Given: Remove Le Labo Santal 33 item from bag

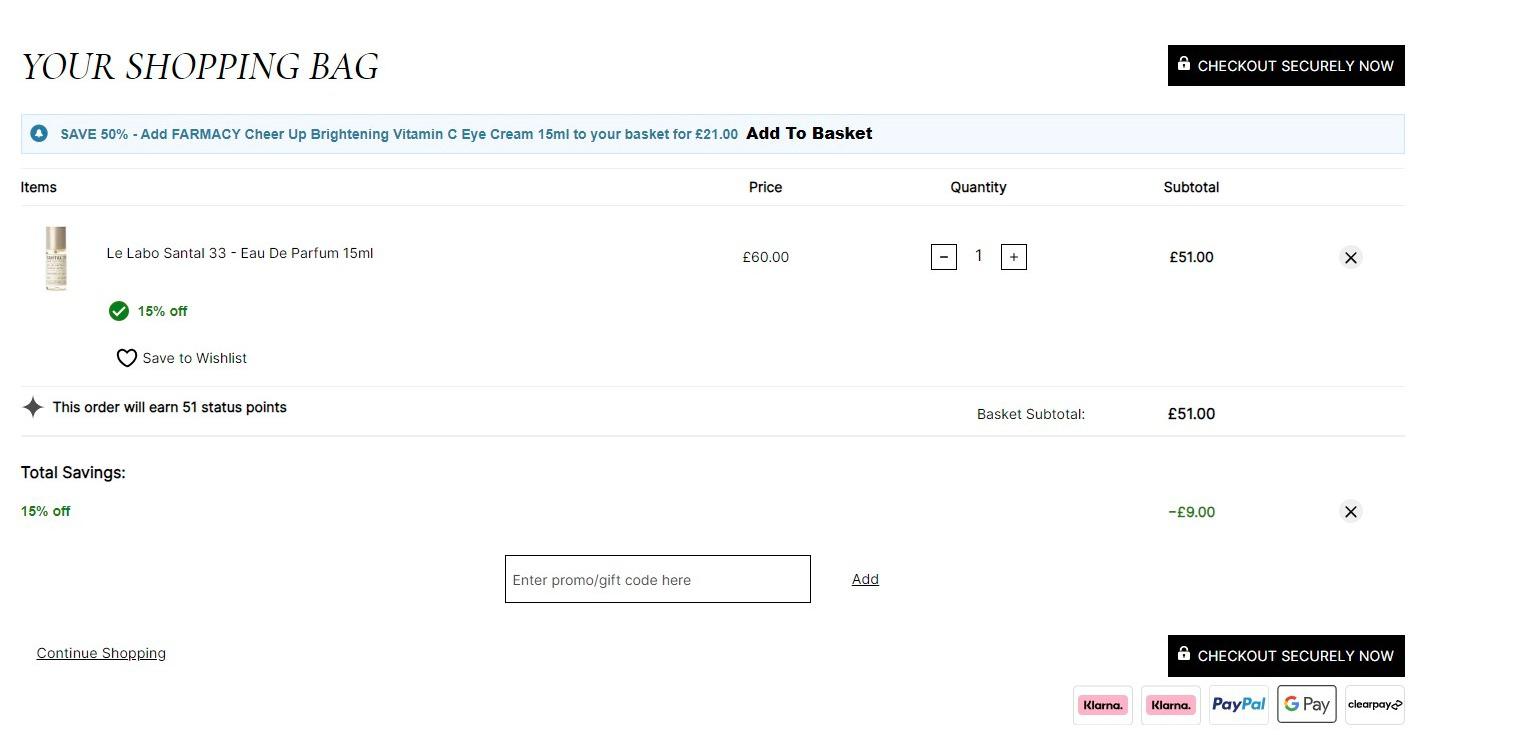Looking at the screenshot, I should tap(1351, 258).
